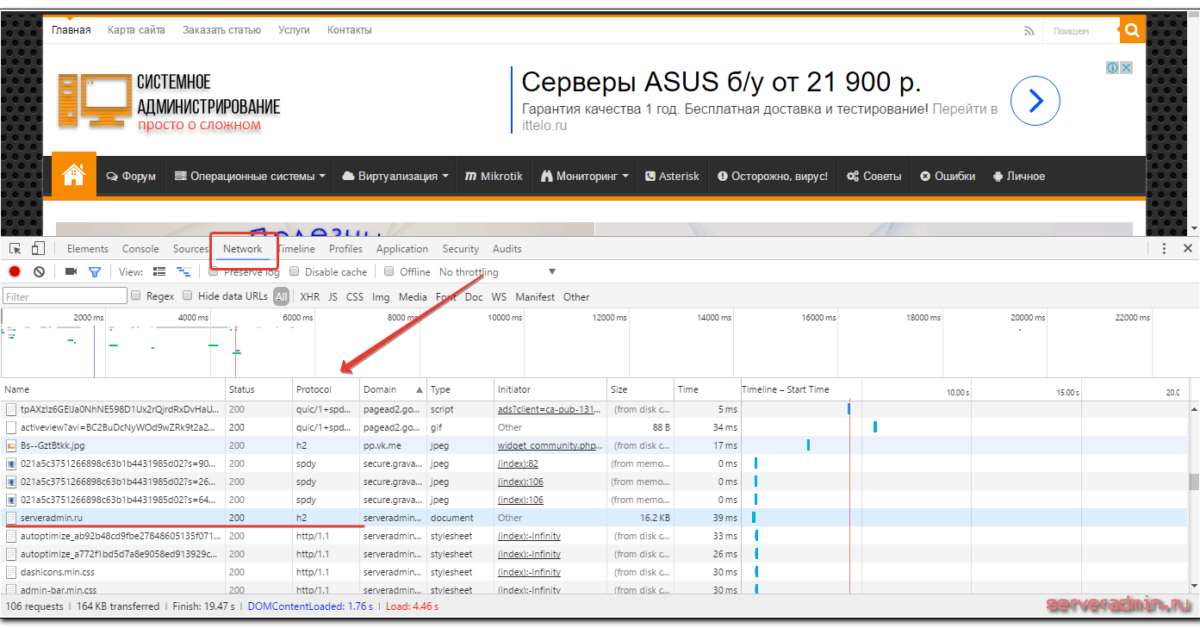Enable the Preserve log checkbox

point(213,271)
